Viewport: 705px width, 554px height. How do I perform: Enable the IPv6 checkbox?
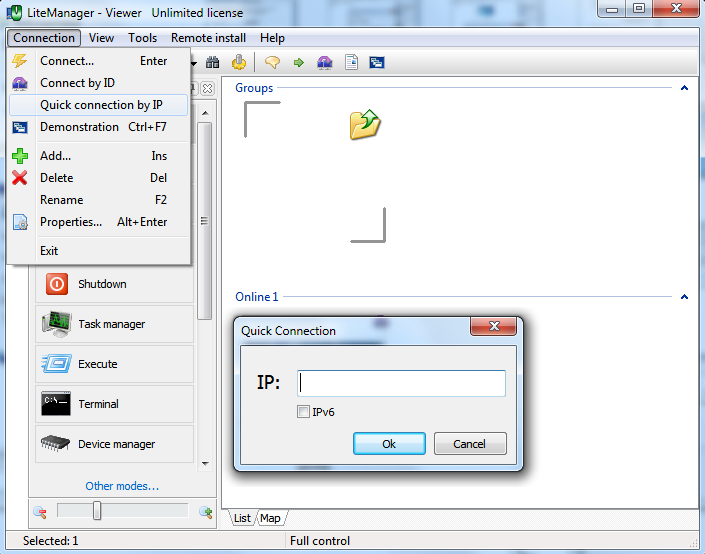pyautogui.click(x=303, y=411)
